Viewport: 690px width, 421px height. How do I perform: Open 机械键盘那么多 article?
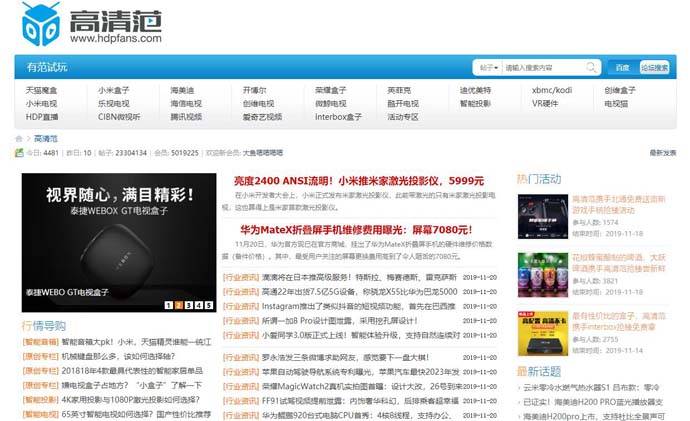[118, 356]
